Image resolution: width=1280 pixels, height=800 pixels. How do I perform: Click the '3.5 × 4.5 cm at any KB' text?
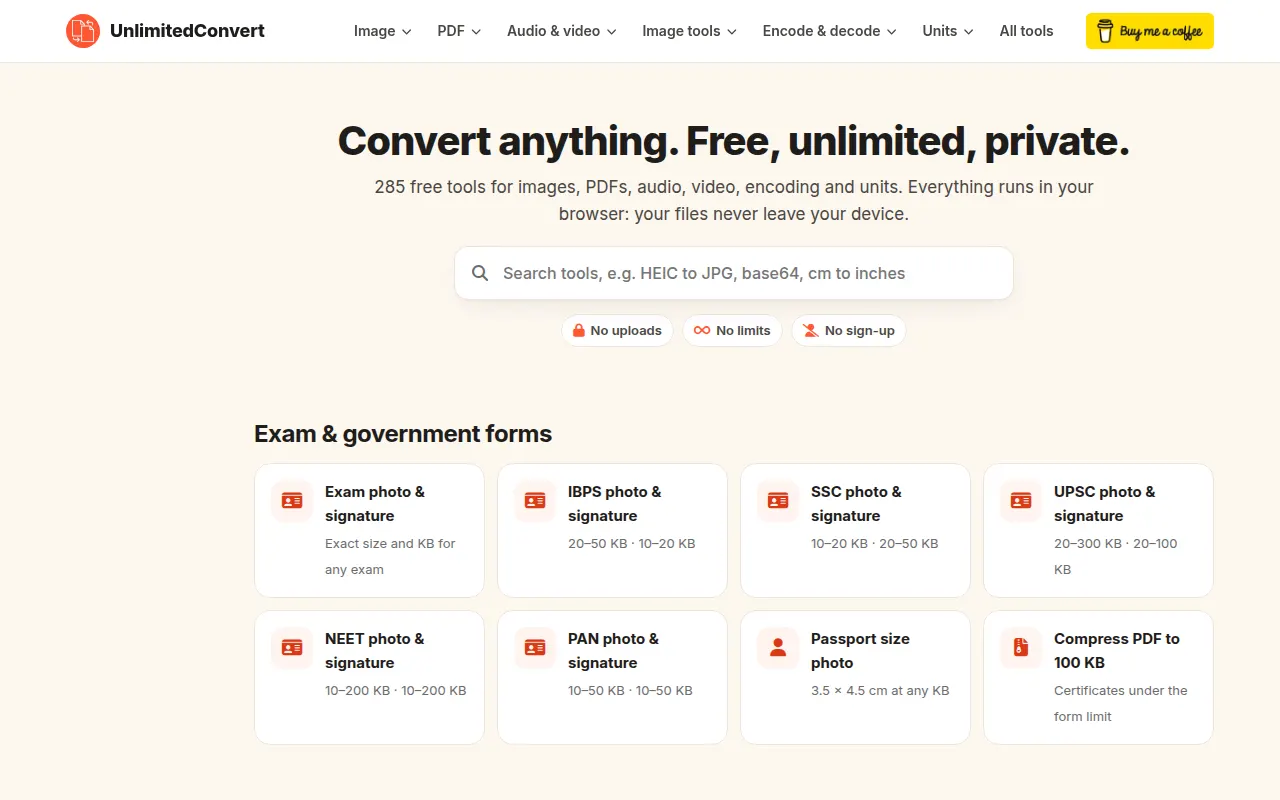click(880, 691)
